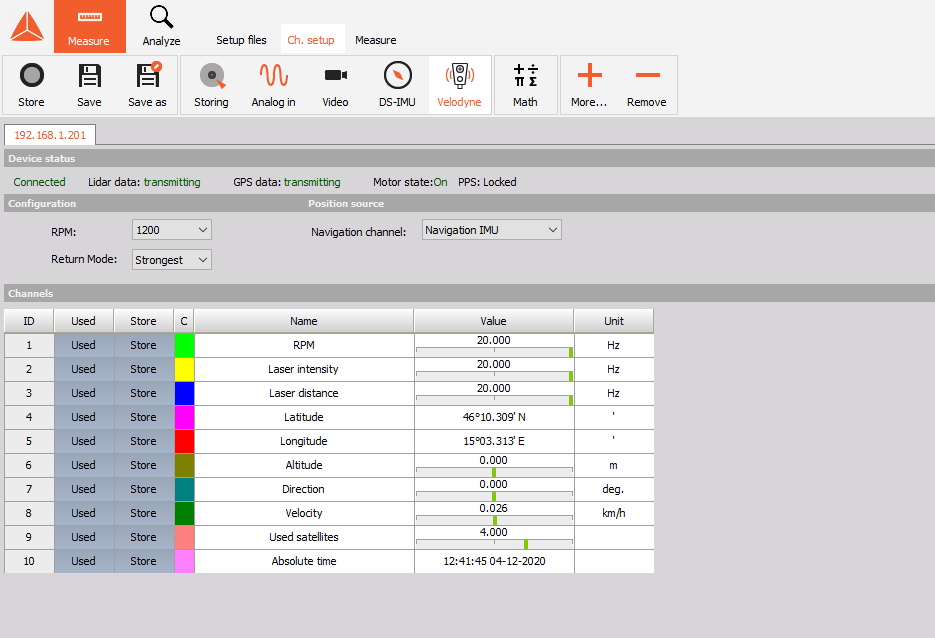Click the dark green Velocity color swatch

[x=184, y=513]
